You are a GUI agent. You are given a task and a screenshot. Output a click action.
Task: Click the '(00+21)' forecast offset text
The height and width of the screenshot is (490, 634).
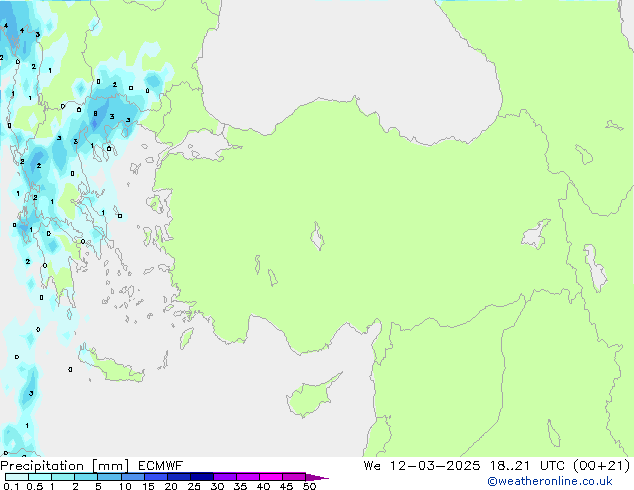(602, 466)
